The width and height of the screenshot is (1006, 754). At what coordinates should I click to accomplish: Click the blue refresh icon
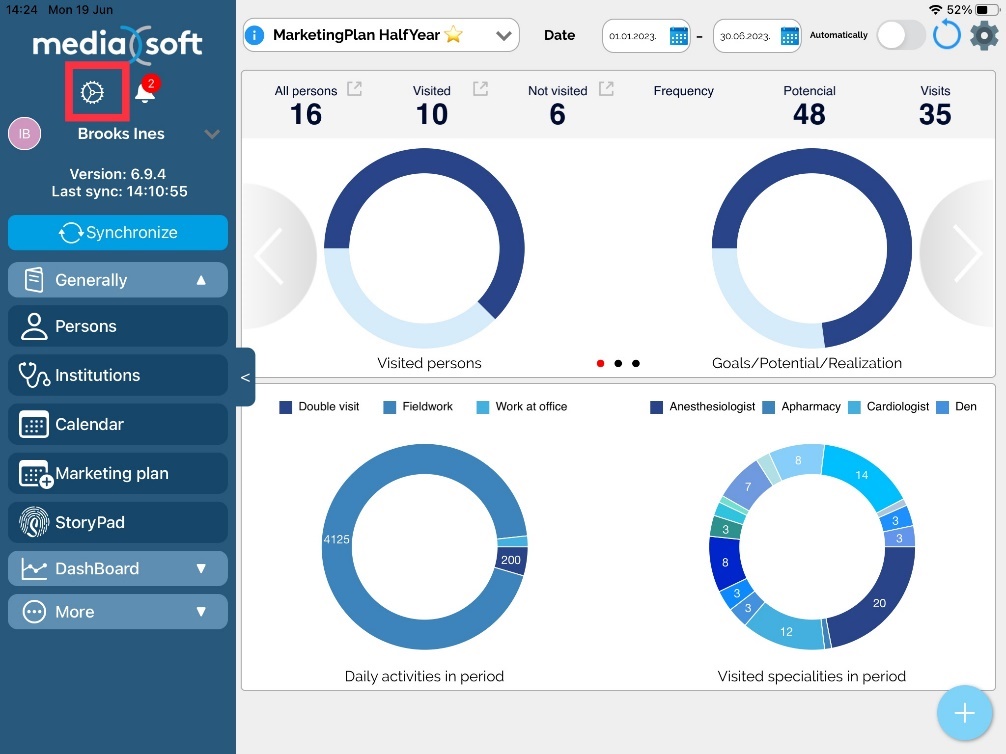pos(946,35)
